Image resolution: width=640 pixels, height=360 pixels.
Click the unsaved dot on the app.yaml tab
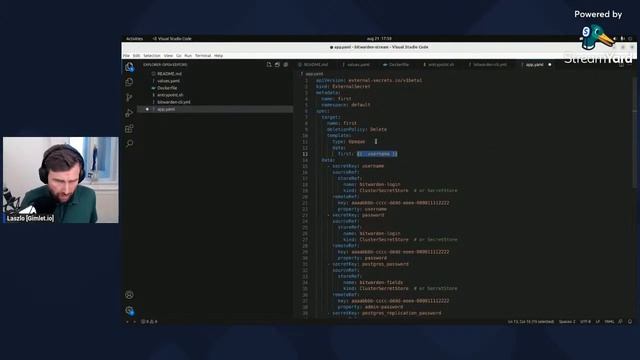[x=550, y=64]
